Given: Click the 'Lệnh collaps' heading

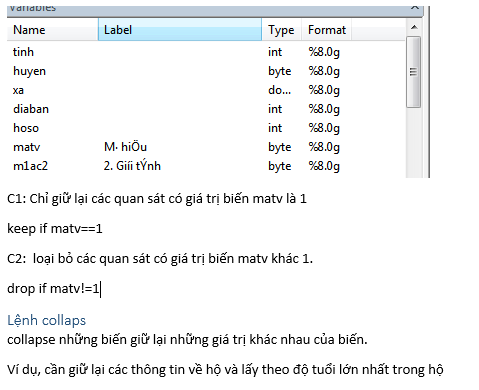Looking at the screenshot, I should 47,320.
